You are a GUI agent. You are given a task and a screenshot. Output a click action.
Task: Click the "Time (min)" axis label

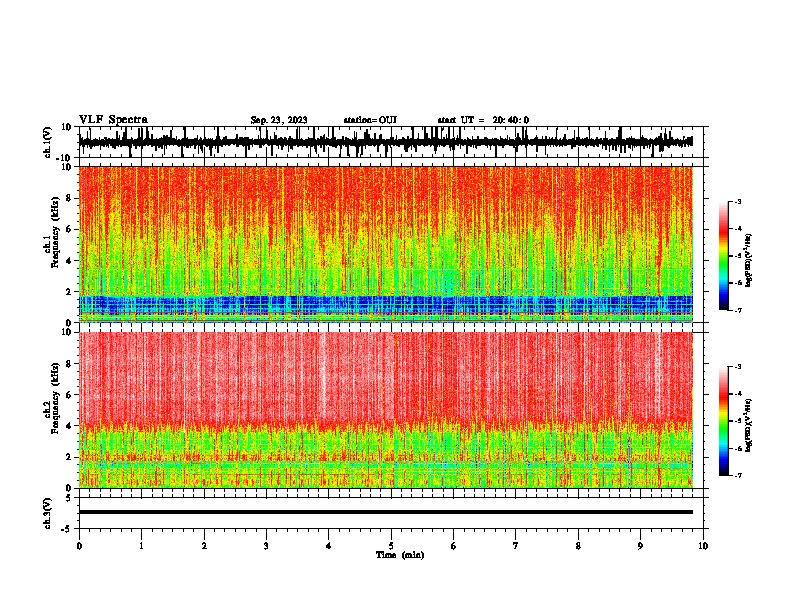400,555
